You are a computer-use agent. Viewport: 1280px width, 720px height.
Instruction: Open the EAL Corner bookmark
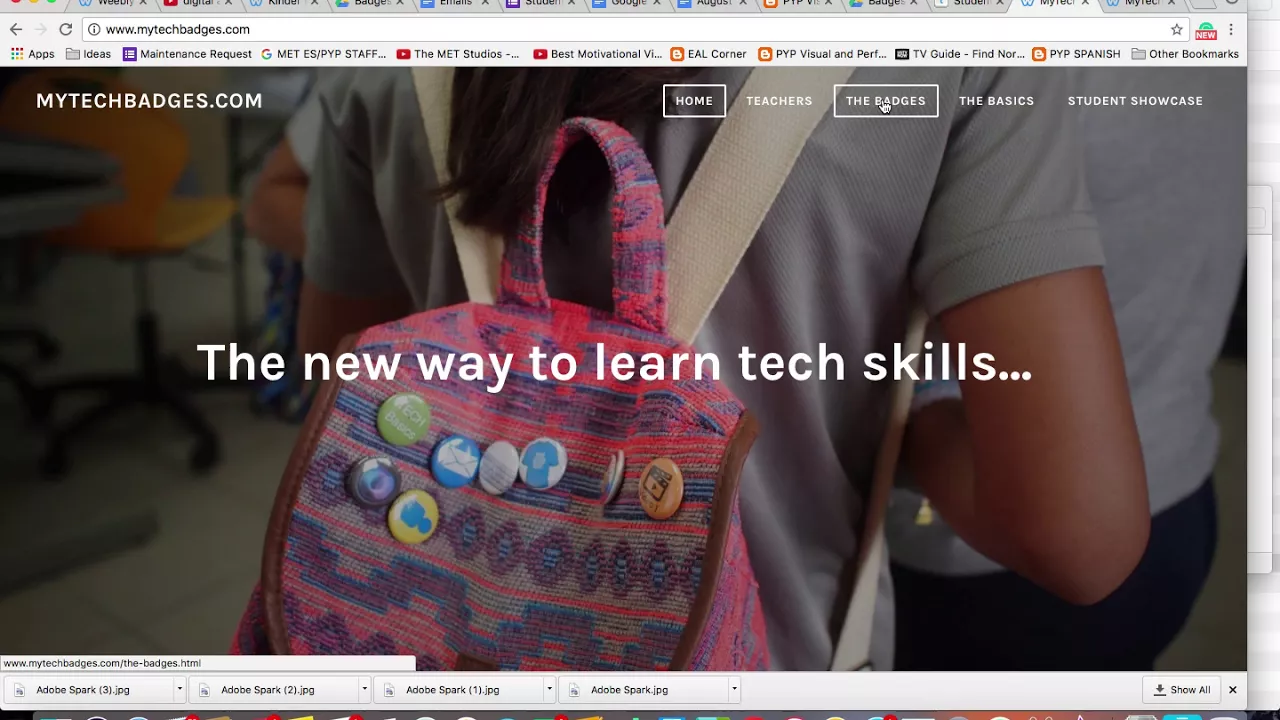point(708,54)
